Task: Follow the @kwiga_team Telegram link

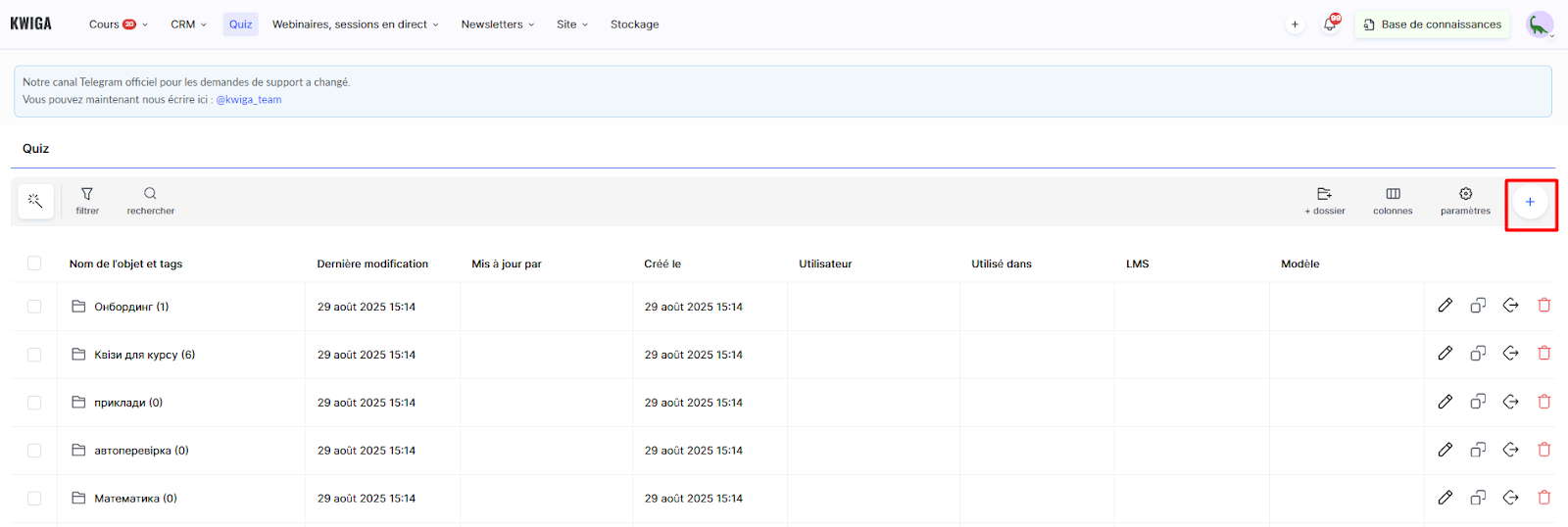Action: (x=249, y=100)
